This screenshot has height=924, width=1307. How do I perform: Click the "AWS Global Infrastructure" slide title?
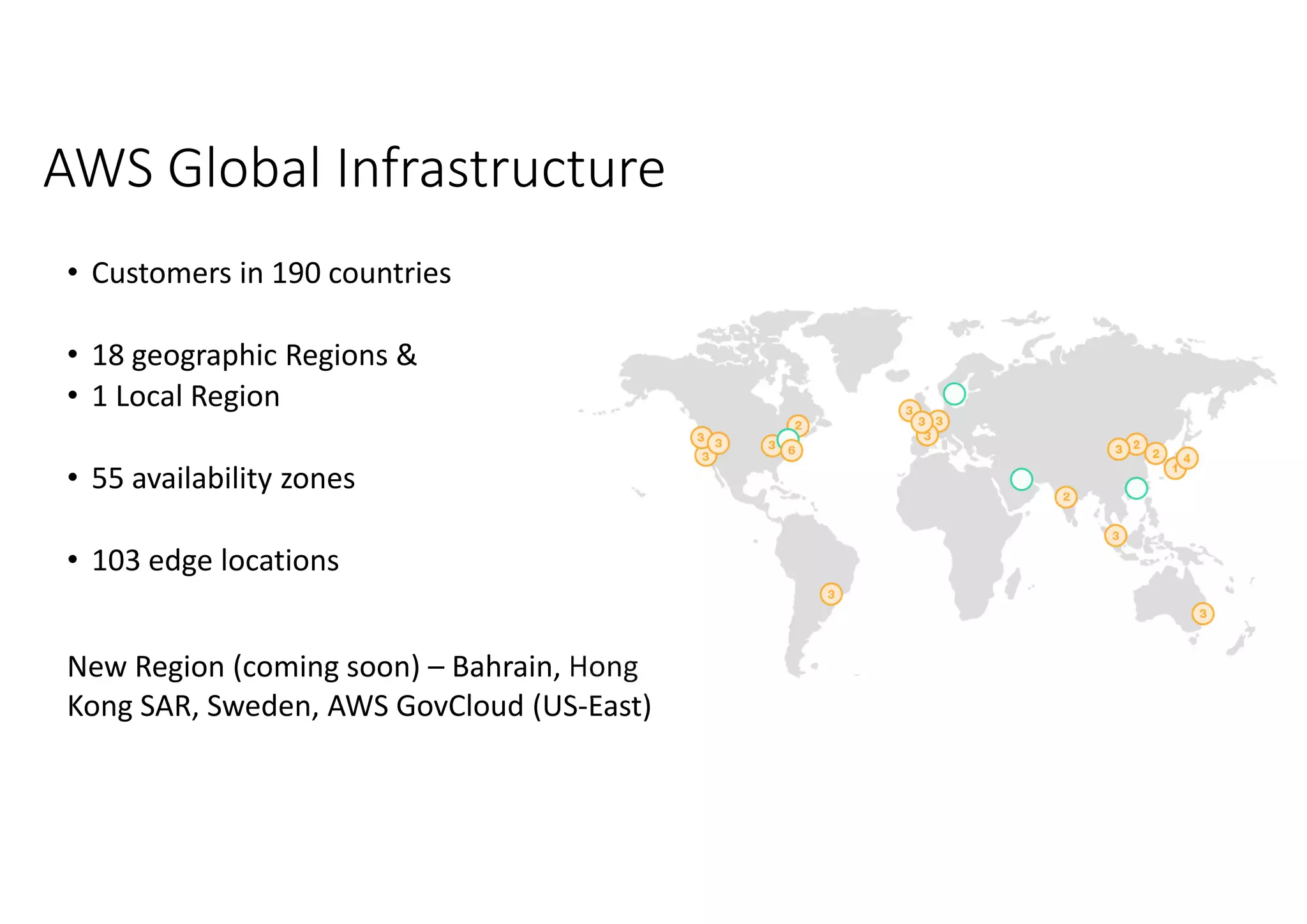point(354,168)
